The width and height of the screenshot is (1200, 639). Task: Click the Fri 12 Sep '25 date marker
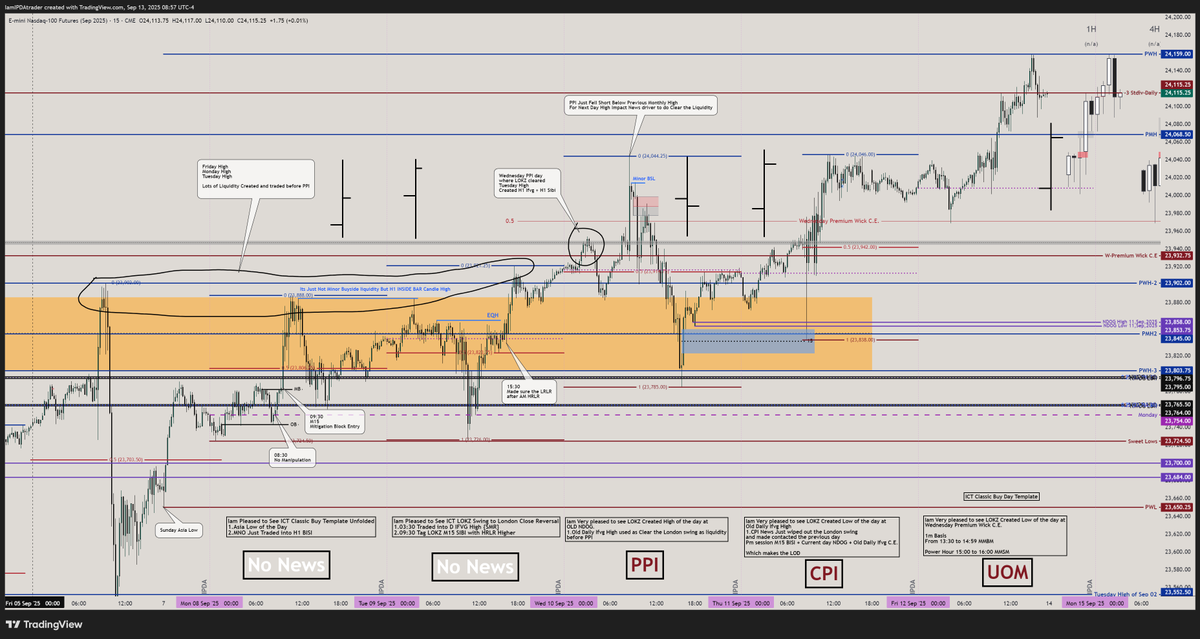919,603
